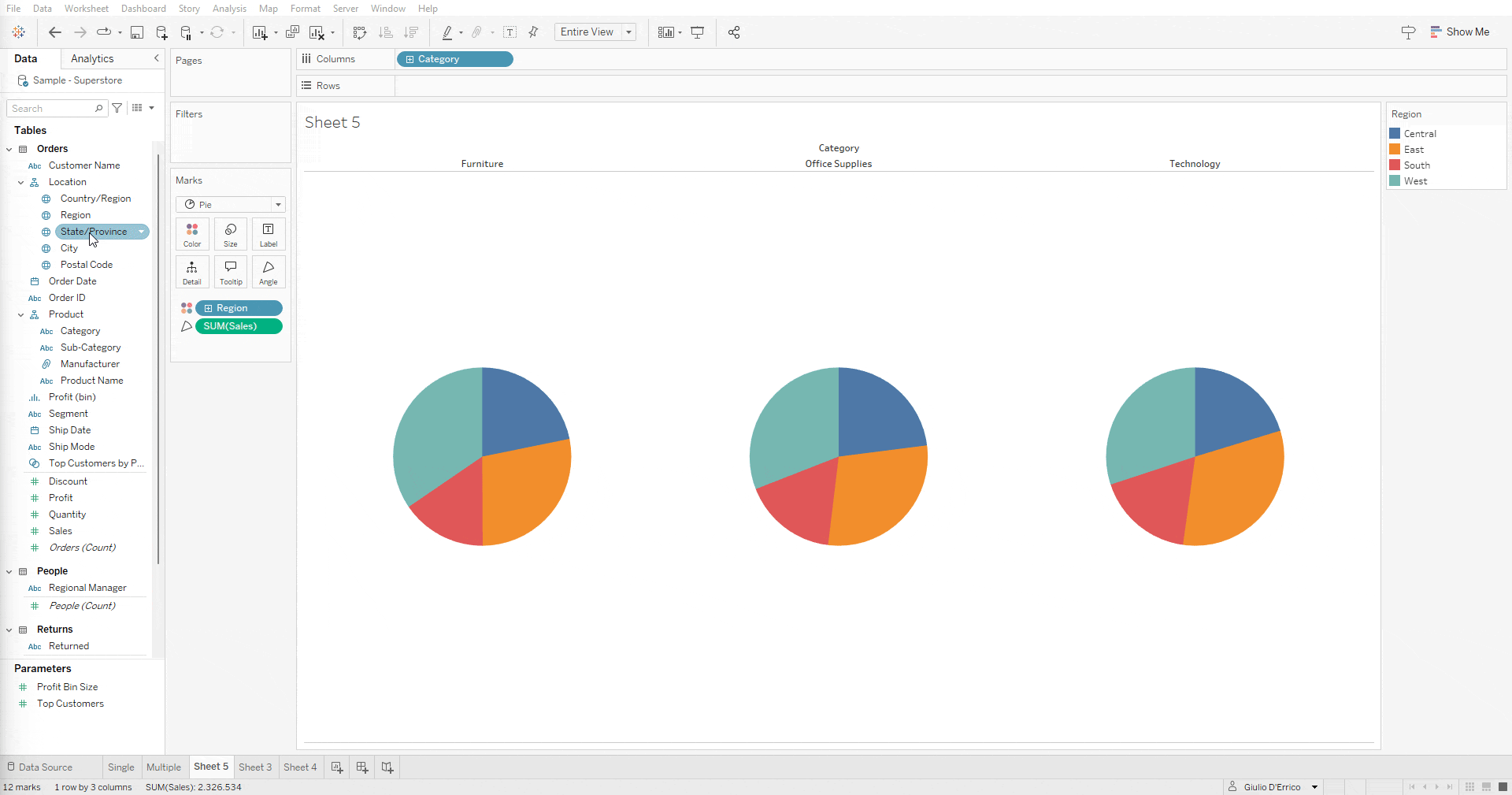Open the Show Mark Labels icon
This screenshot has height=795, width=1512.
pyautogui.click(x=510, y=32)
